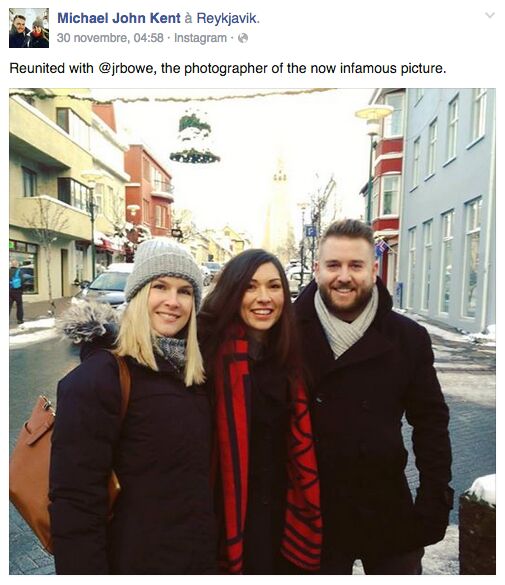Click the parked car behind the blonde woman
Image resolution: width=505 pixels, height=585 pixels.
coord(104,286)
